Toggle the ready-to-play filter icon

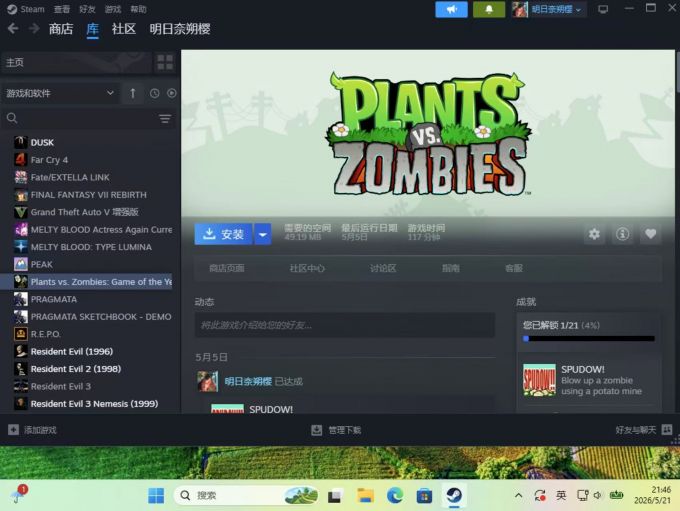172,93
